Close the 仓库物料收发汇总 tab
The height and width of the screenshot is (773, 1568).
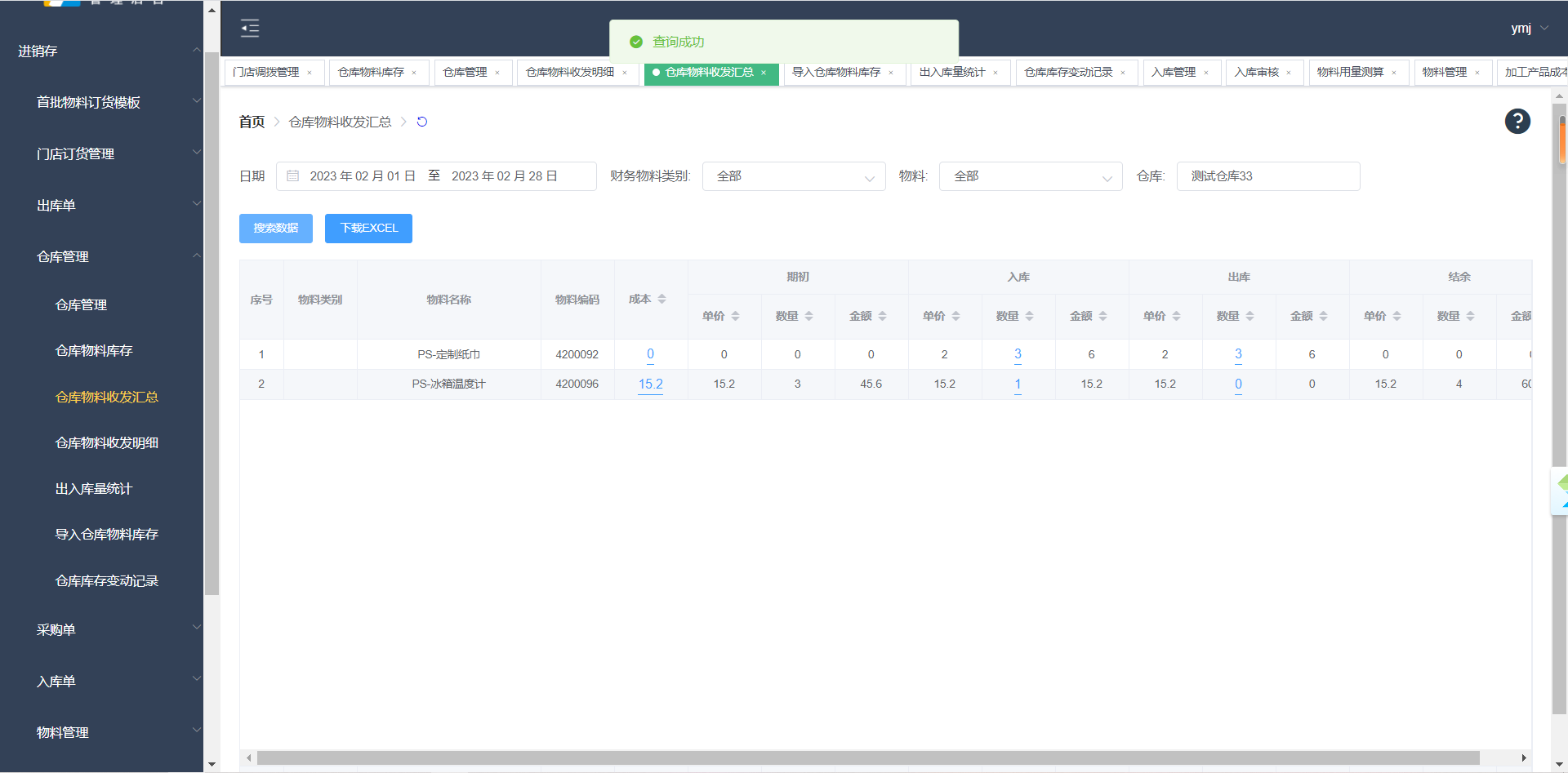(764, 73)
